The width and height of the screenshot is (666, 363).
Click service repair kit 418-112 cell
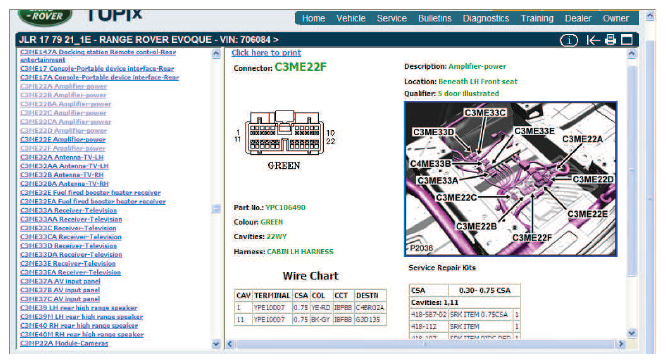[429, 326]
